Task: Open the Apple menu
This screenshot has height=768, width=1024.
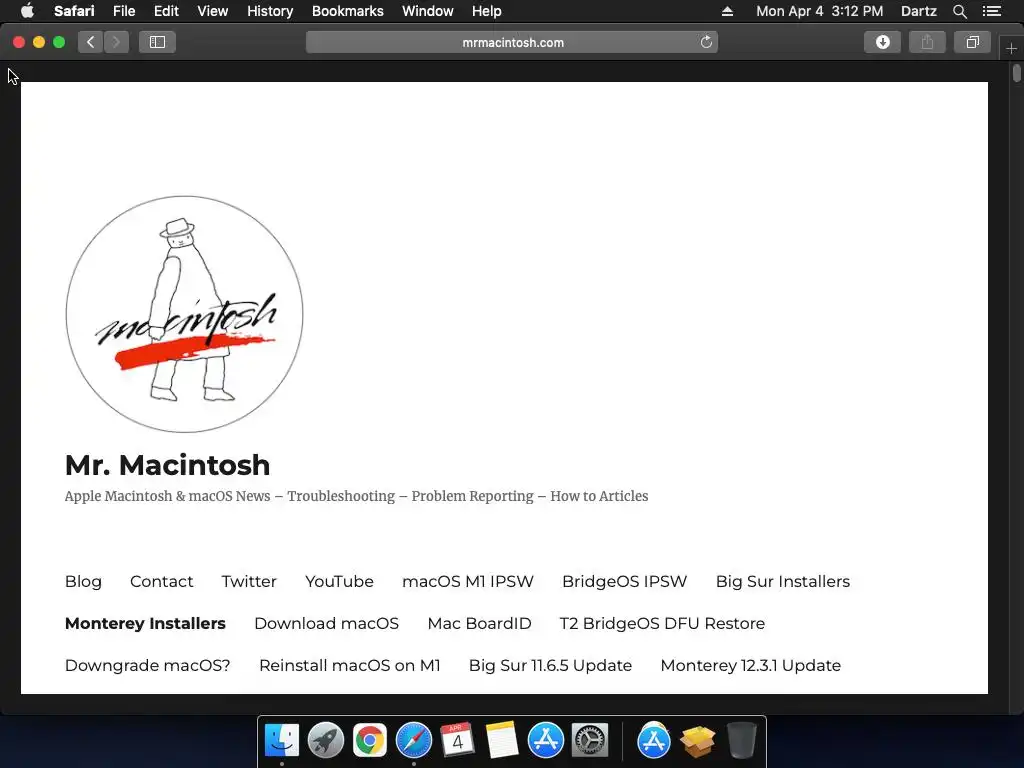Action: click(27, 11)
